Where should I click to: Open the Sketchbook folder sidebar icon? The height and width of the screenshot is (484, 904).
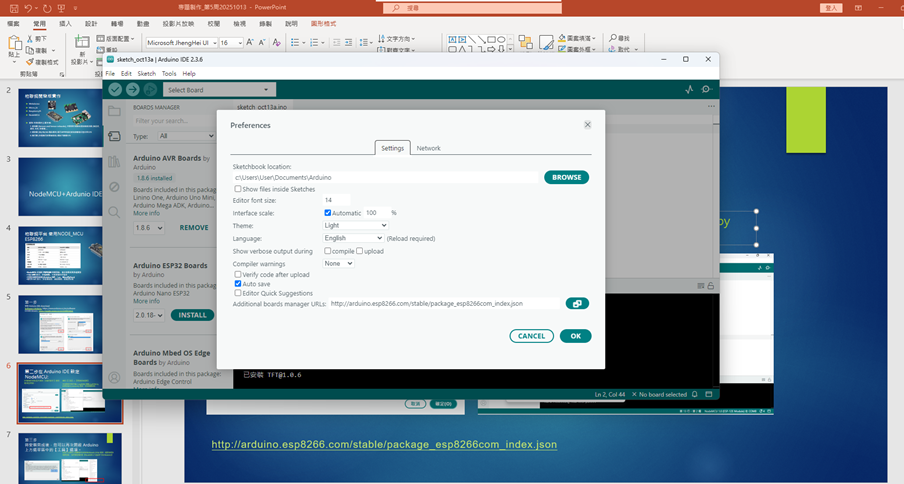coord(114,111)
